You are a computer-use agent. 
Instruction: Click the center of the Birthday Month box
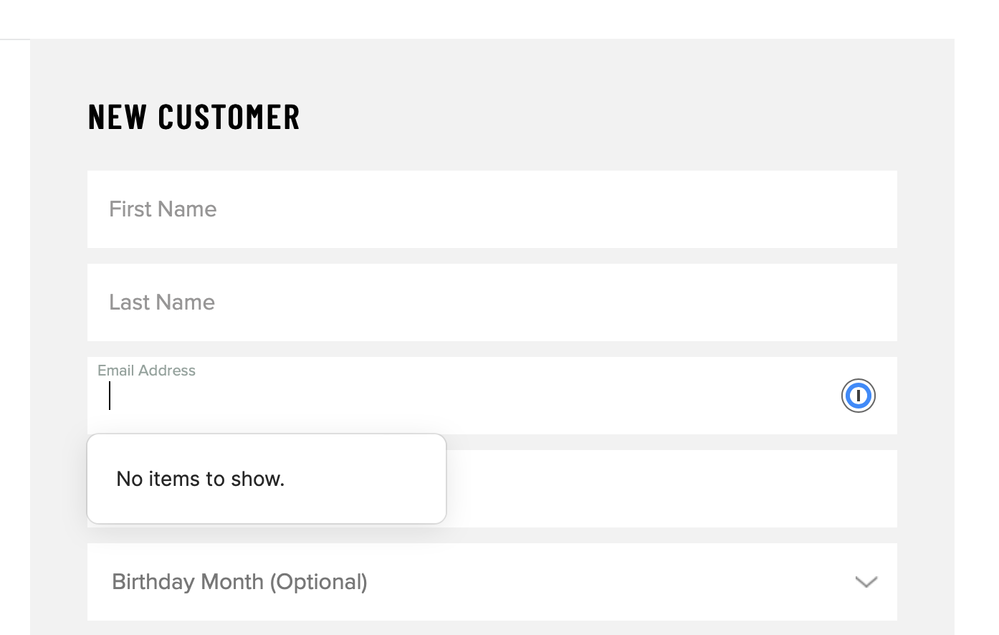point(491,582)
